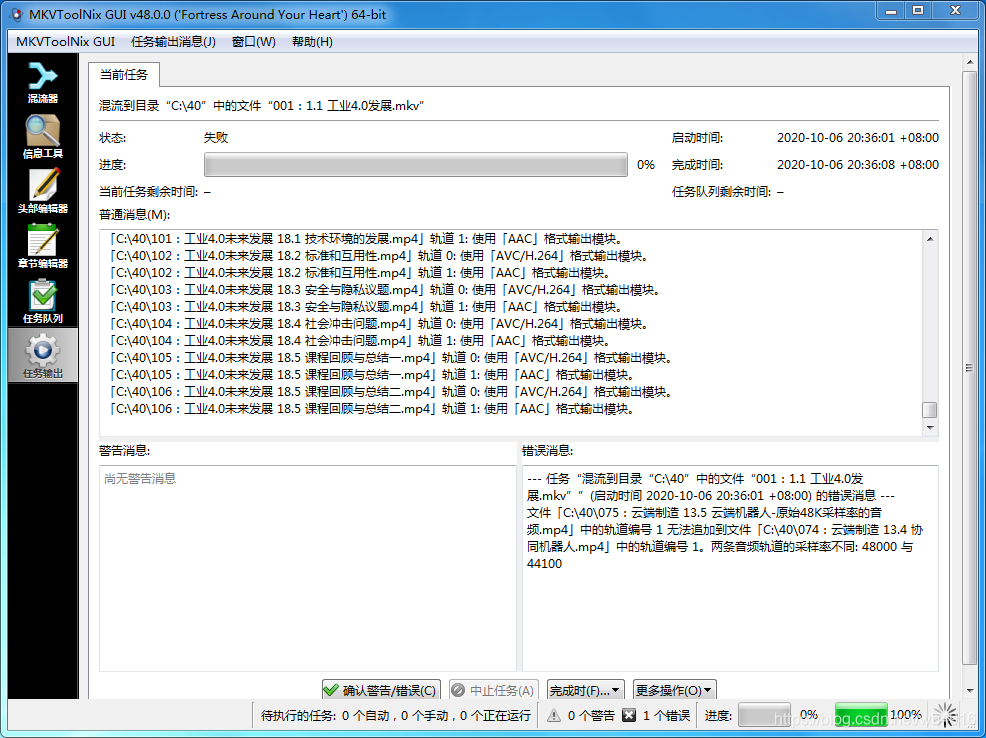Open the 任务输出消息(J) menu

[173, 41]
